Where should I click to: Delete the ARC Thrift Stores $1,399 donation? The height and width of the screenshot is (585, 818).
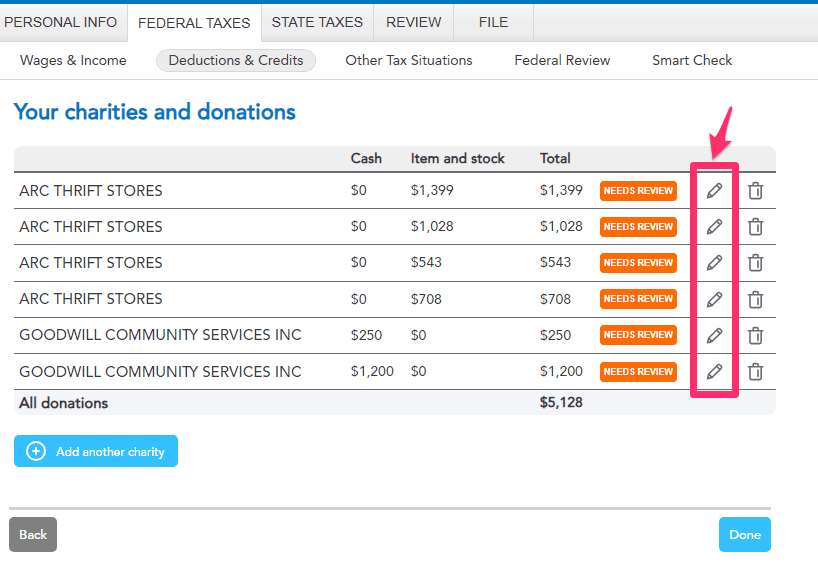(x=756, y=191)
